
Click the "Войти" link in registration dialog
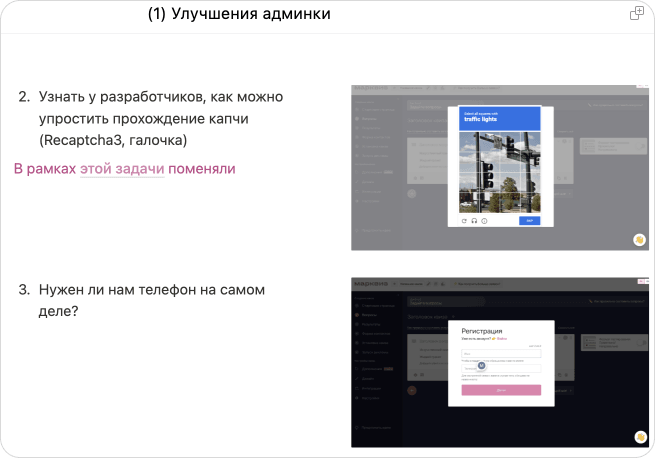click(501, 338)
